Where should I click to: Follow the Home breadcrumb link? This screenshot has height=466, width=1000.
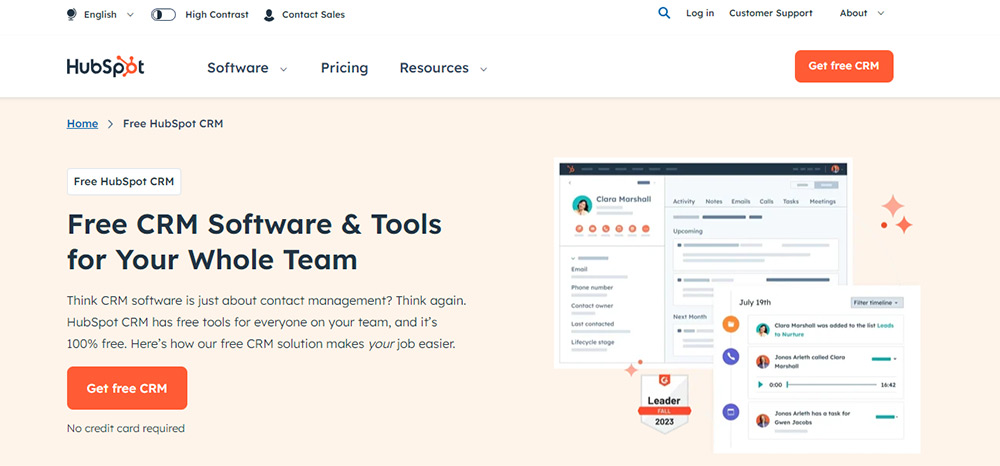(82, 124)
